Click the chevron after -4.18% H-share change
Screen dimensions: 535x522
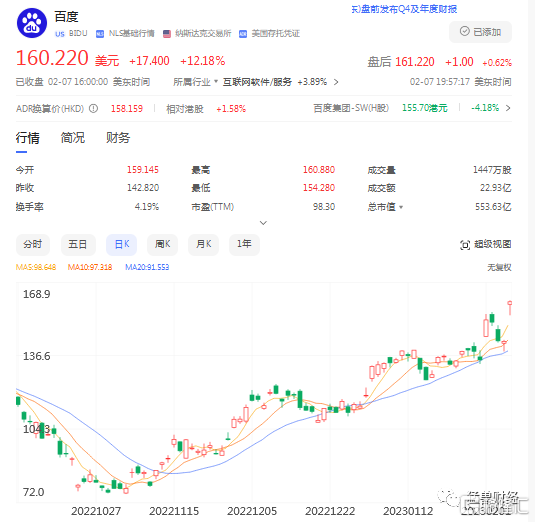pyautogui.click(x=508, y=108)
